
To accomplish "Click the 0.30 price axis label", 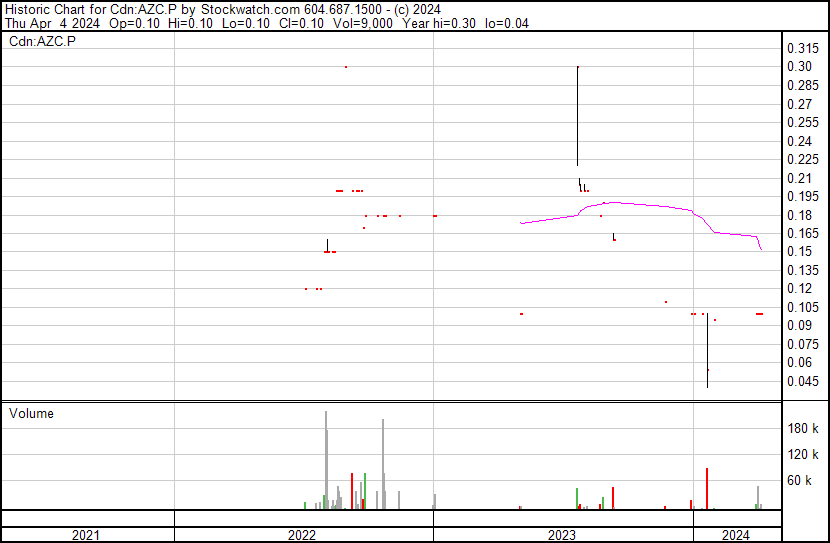I will [x=799, y=66].
